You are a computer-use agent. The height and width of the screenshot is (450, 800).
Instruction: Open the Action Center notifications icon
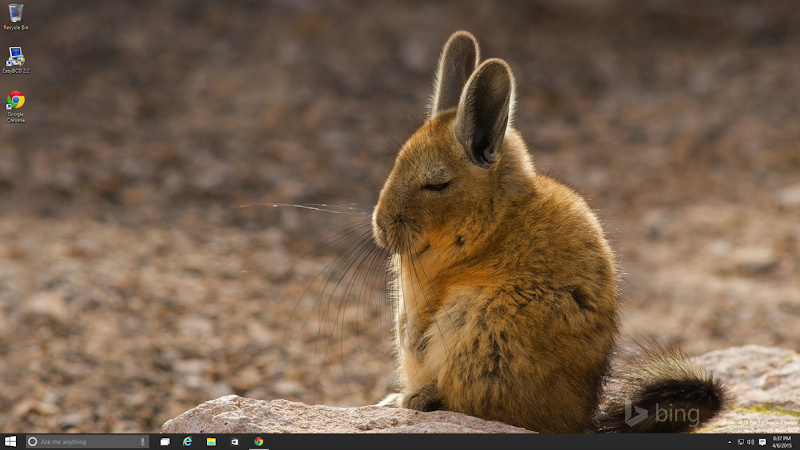point(762,441)
